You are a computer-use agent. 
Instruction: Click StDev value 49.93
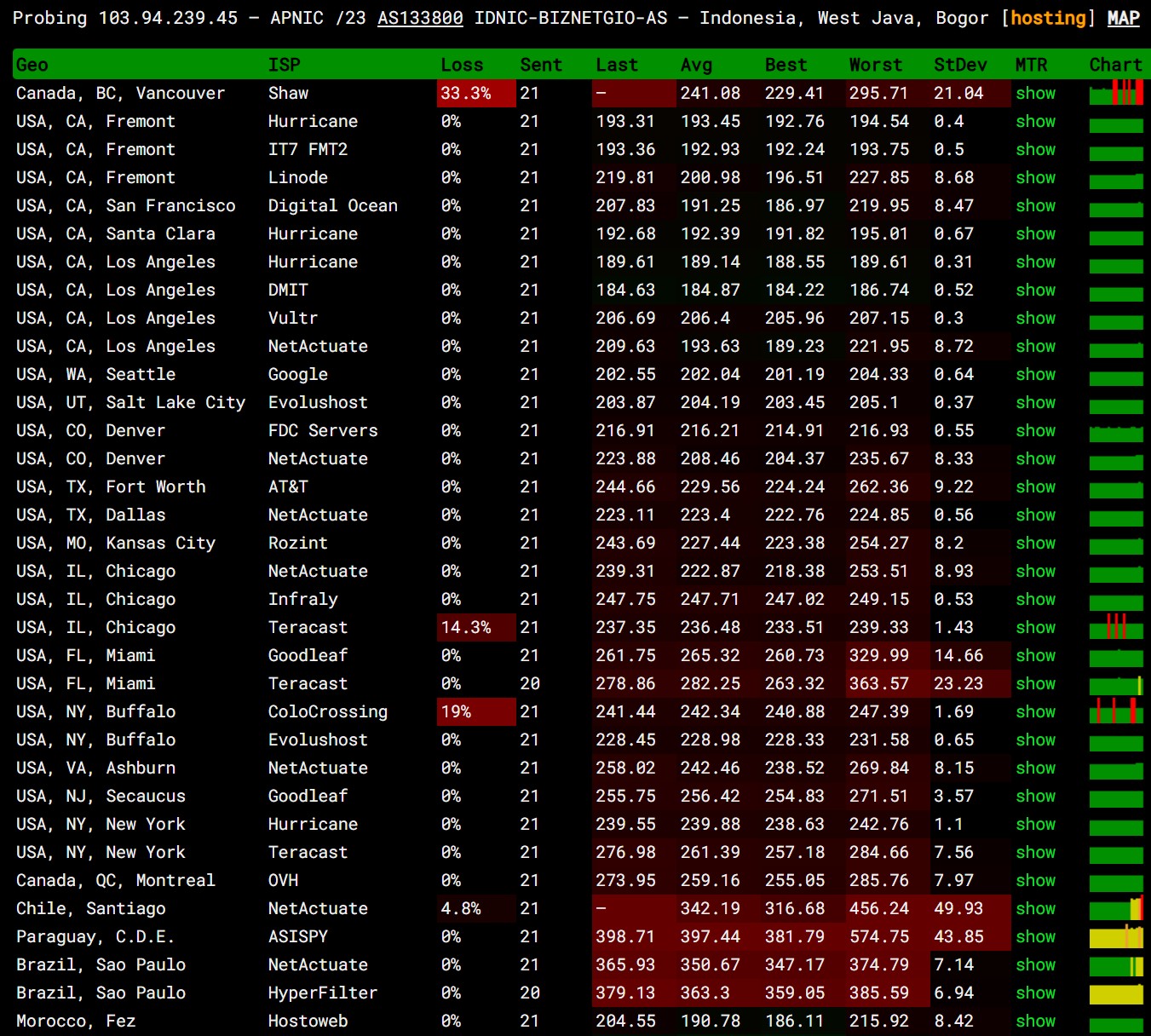pyautogui.click(x=958, y=908)
